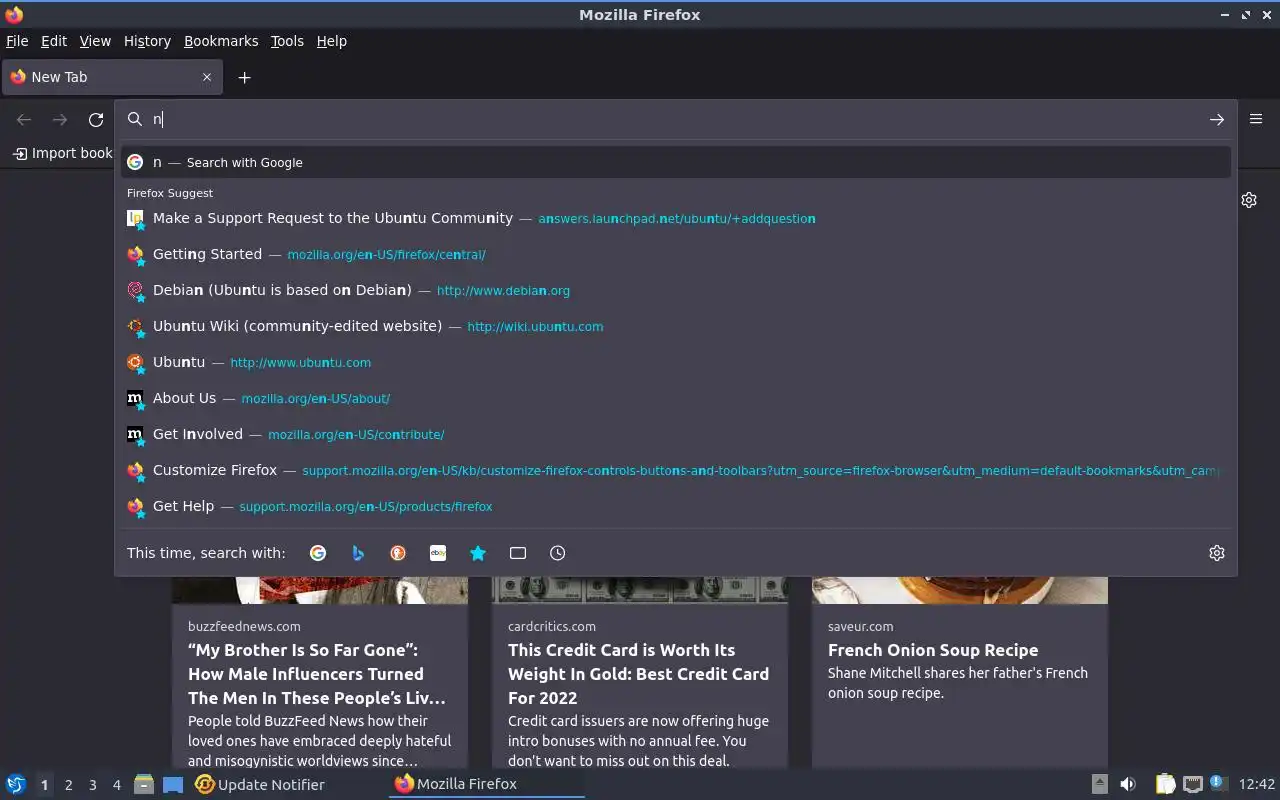This screenshot has height=800, width=1280.
Task: Open the Edit menu
Action: point(54,41)
